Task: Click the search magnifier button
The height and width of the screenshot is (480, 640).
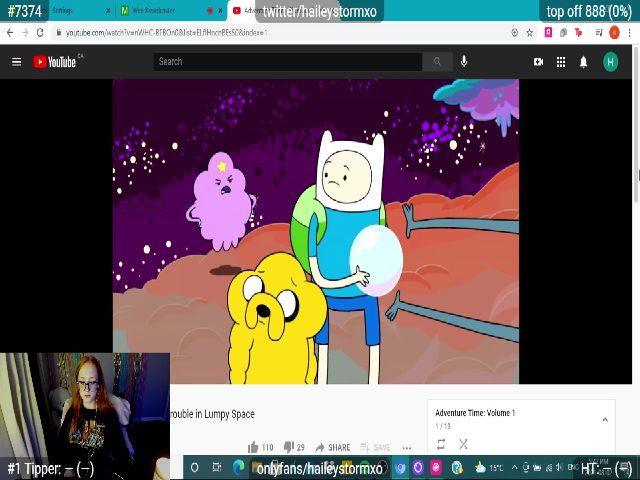Action: (x=437, y=62)
